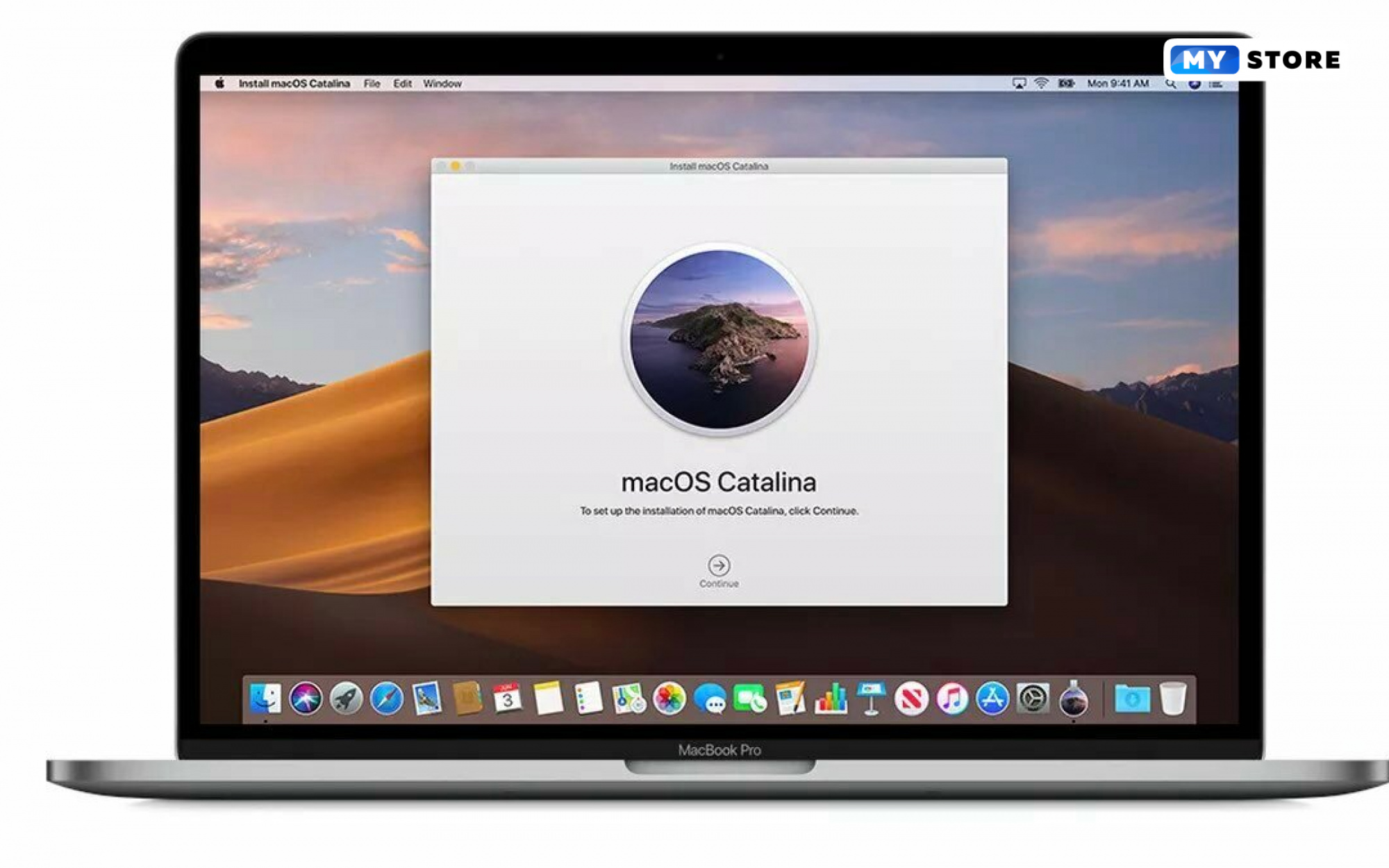Open the Apple menu
The image size is (1389, 868).
click(219, 83)
